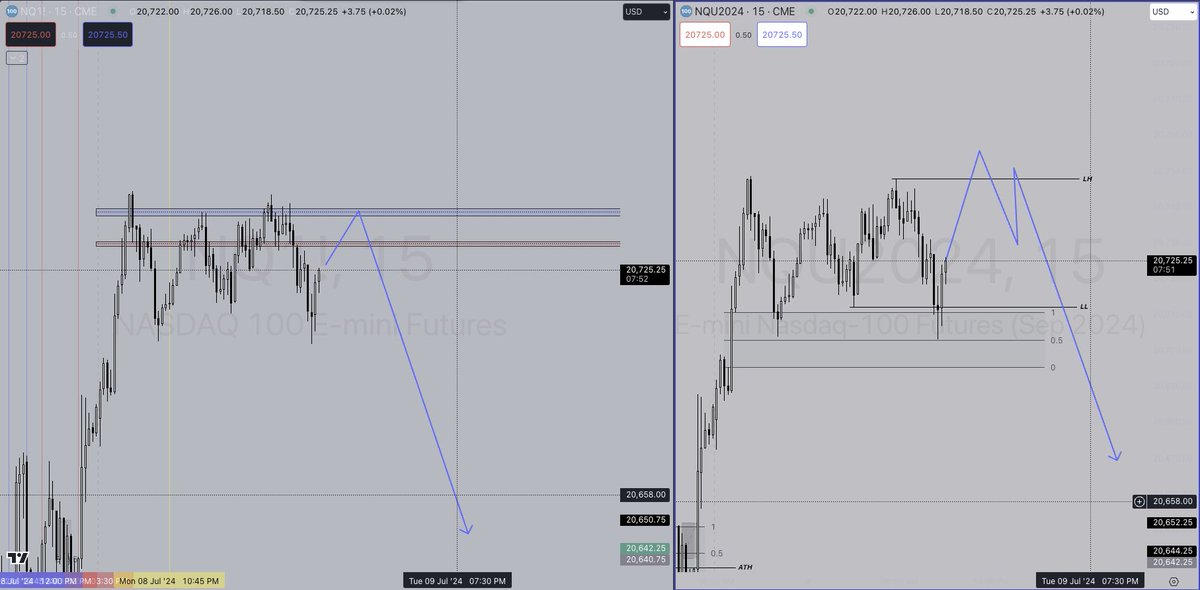
Task: Click left chart's Tue 09 Jul '24 07:30 PM label
Action: 459,580
